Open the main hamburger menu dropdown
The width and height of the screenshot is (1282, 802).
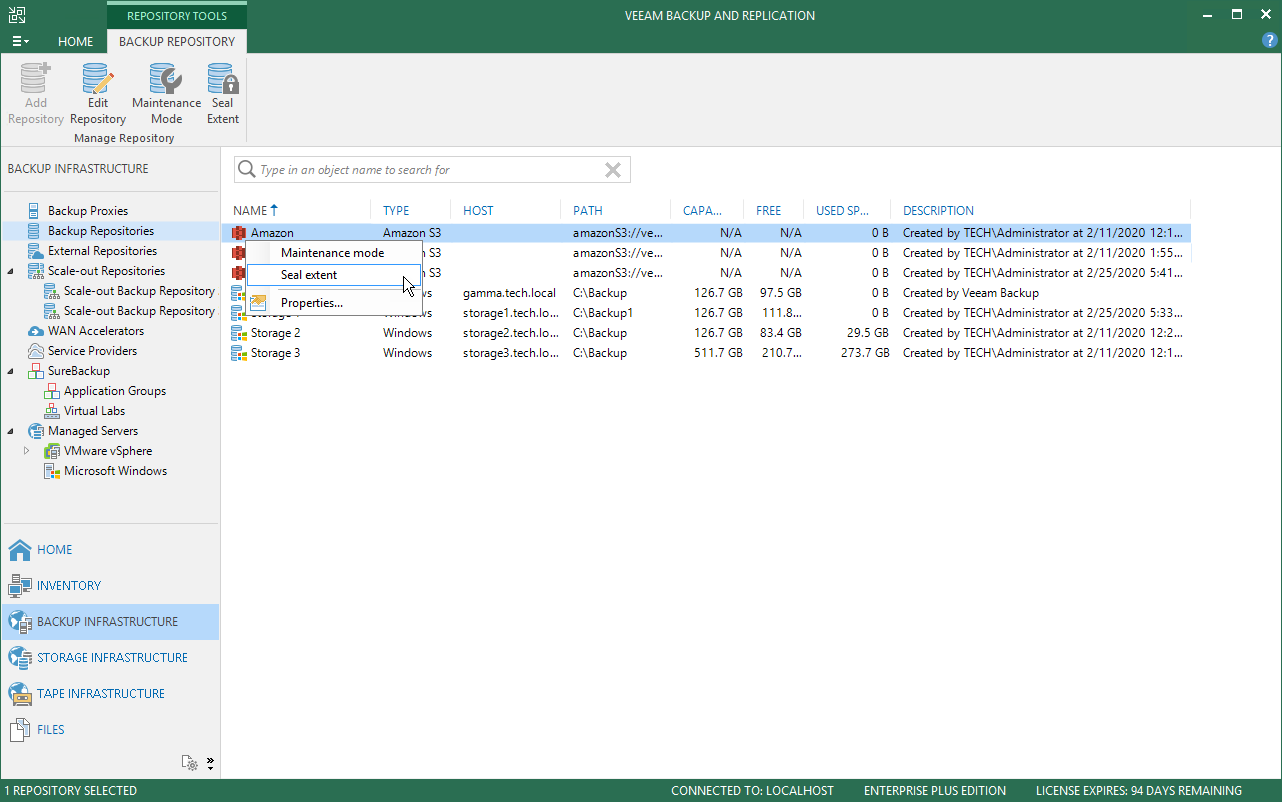20,42
